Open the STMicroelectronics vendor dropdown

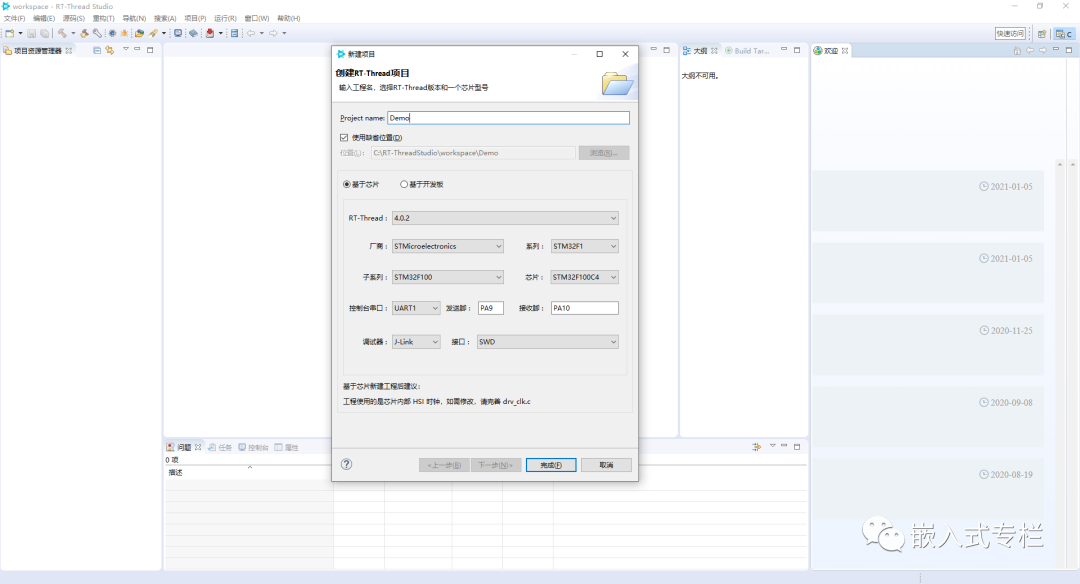coord(448,246)
